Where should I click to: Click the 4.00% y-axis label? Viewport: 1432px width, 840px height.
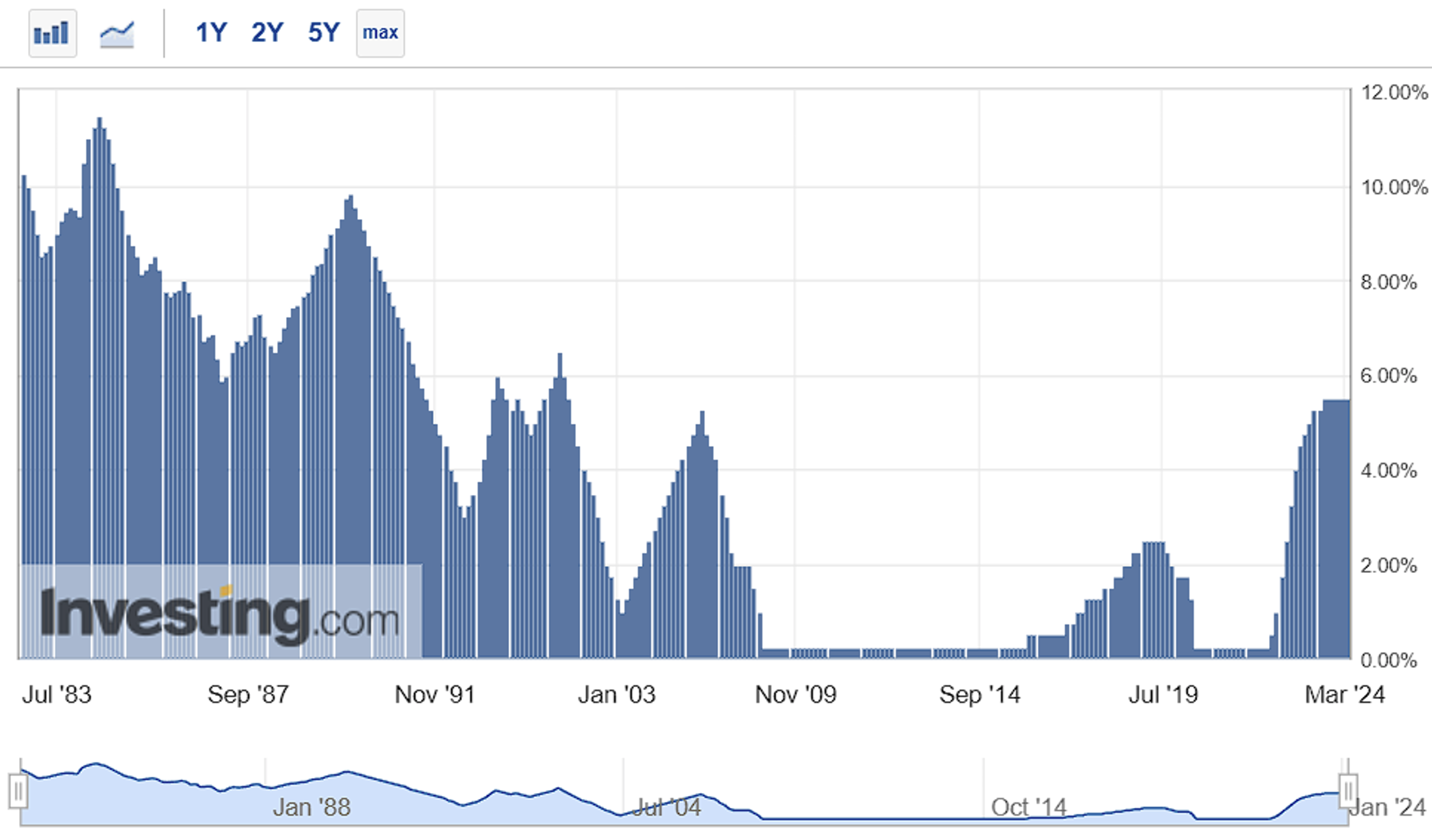[1388, 471]
